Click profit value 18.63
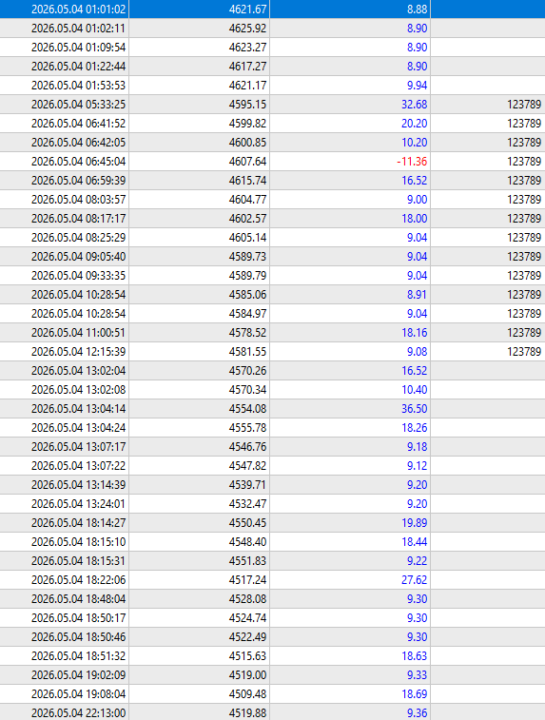The height and width of the screenshot is (720, 545). 414,657
